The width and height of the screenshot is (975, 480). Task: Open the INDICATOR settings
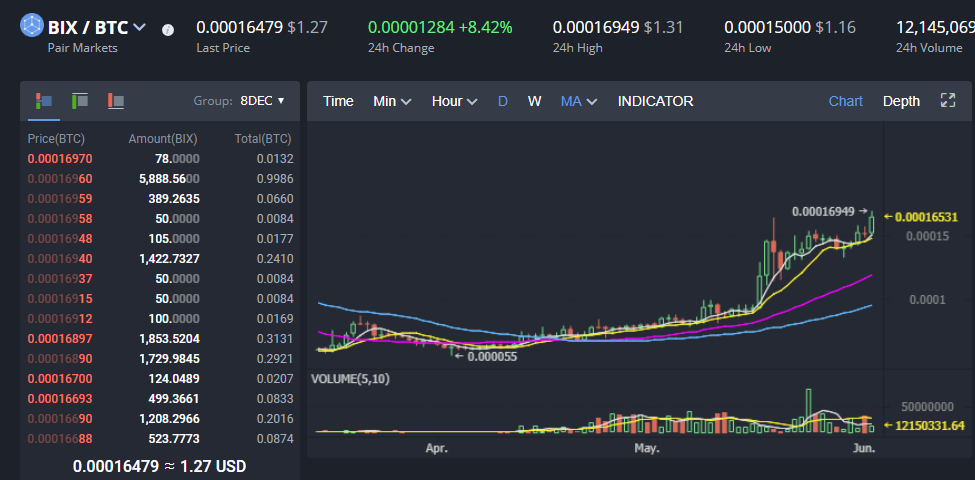(655, 101)
